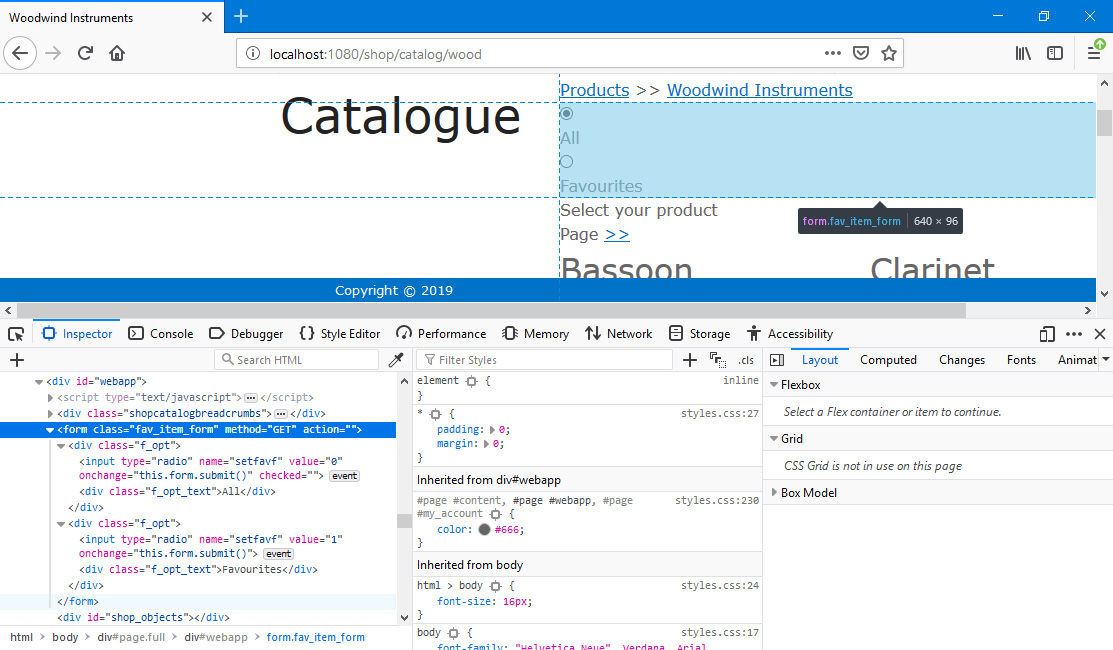Select the Favourites radio button

tap(566, 162)
